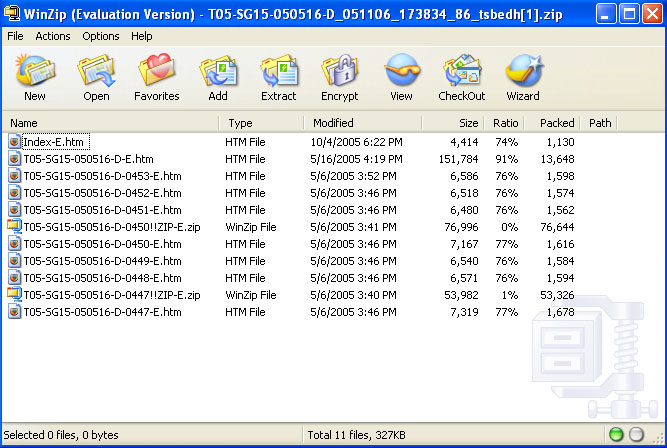The image size is (667, 448).
Task: Select file T05-SG15-050516-D-0447-E.htm
Action: click(x=103, y=312)
